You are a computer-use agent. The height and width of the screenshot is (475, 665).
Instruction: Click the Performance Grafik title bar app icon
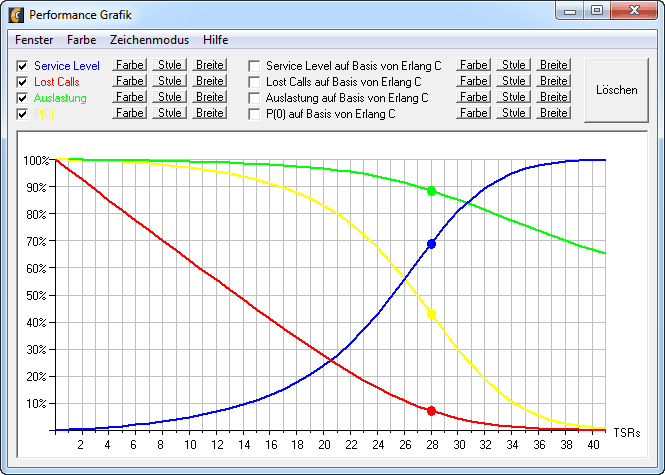[16, 15]
